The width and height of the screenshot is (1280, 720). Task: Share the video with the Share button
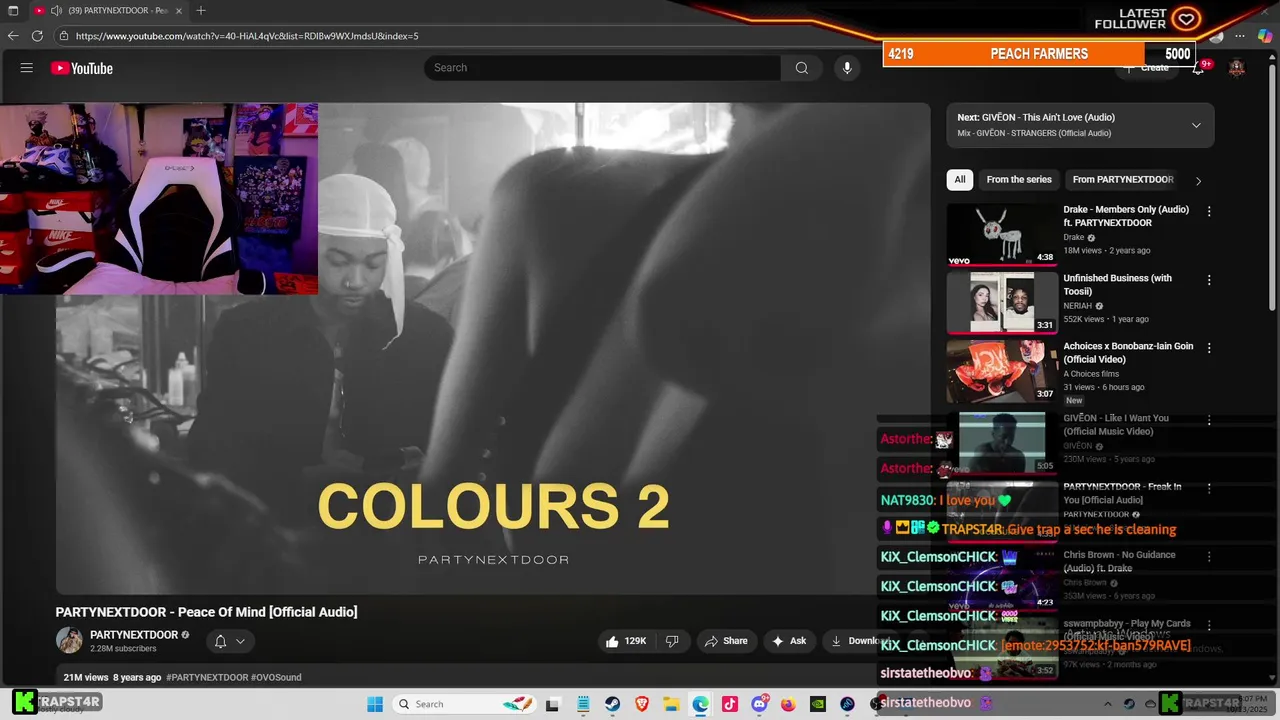pos(726,641)
